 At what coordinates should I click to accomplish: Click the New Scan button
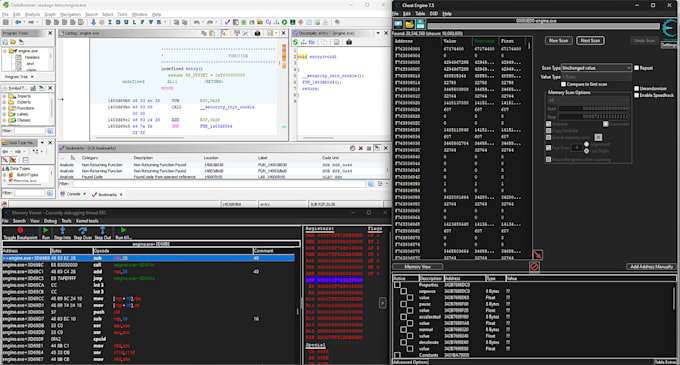[x=558, y=41]
